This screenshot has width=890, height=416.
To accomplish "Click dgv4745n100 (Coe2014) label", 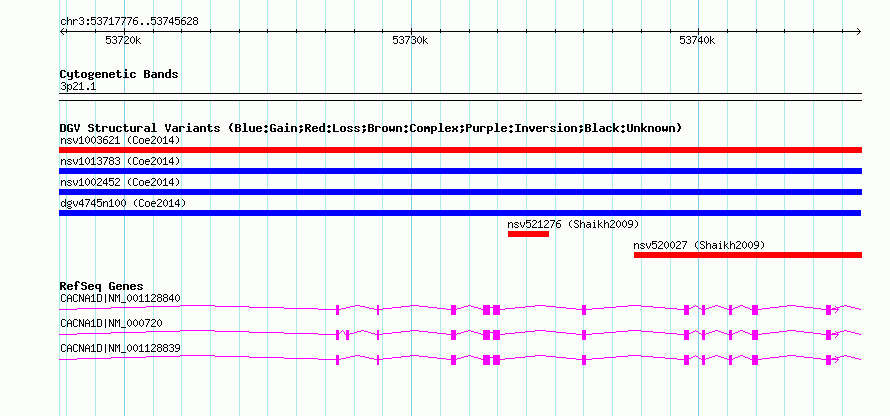I will coord(123,203).
